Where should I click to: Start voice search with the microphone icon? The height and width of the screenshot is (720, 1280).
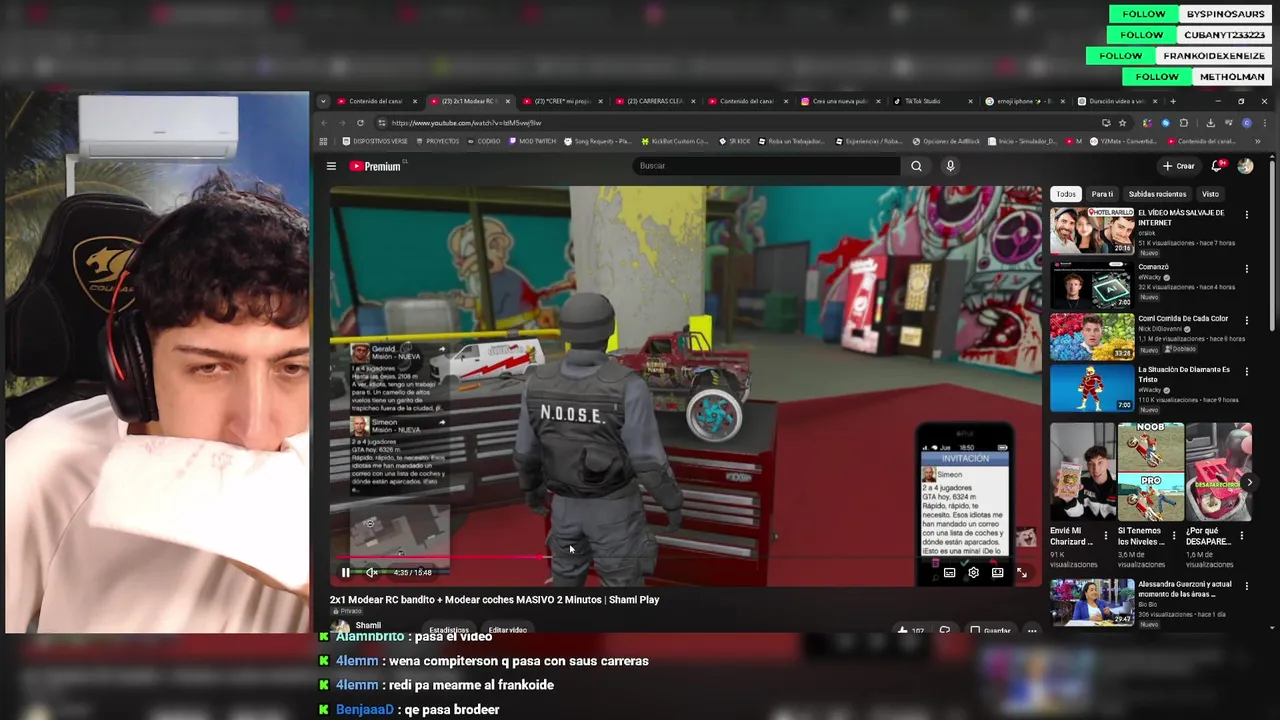click(950, 166)
